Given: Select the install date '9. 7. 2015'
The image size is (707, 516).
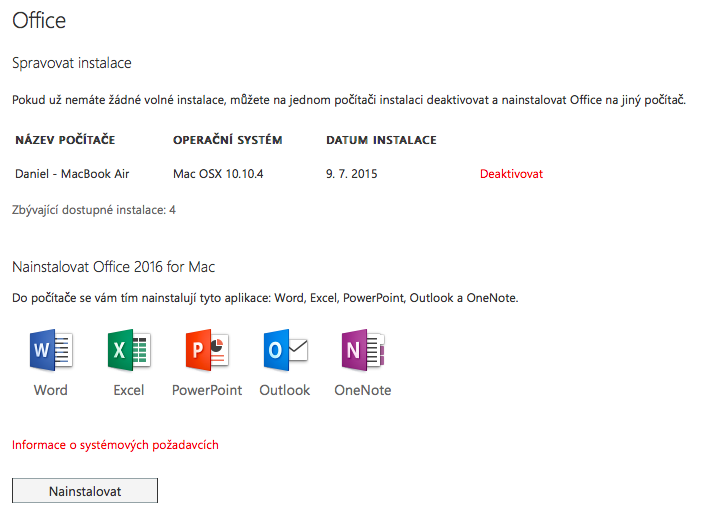Looking at the screenshot, I should pos(352,174).
